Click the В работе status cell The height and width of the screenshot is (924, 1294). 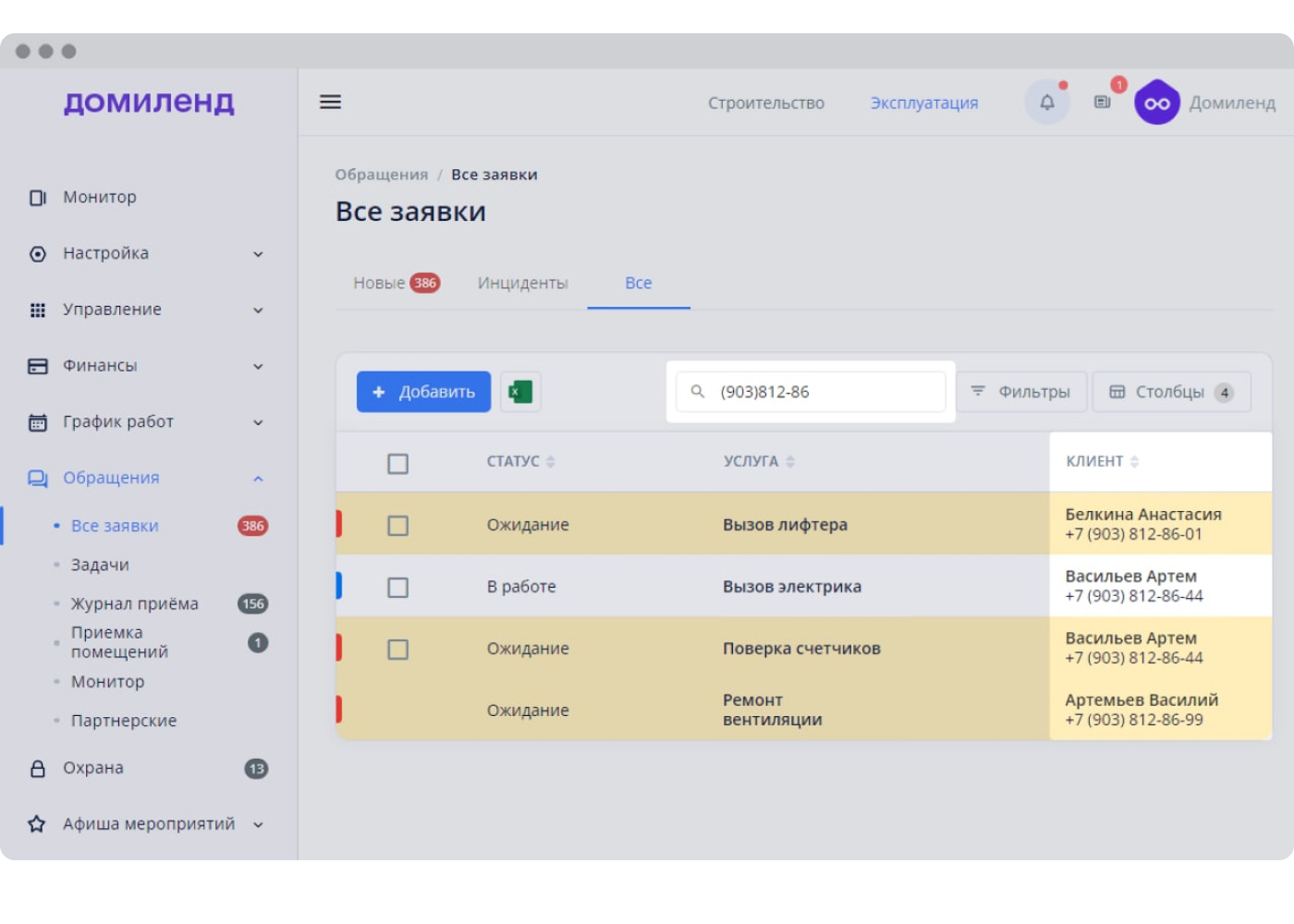pos(521,587)
